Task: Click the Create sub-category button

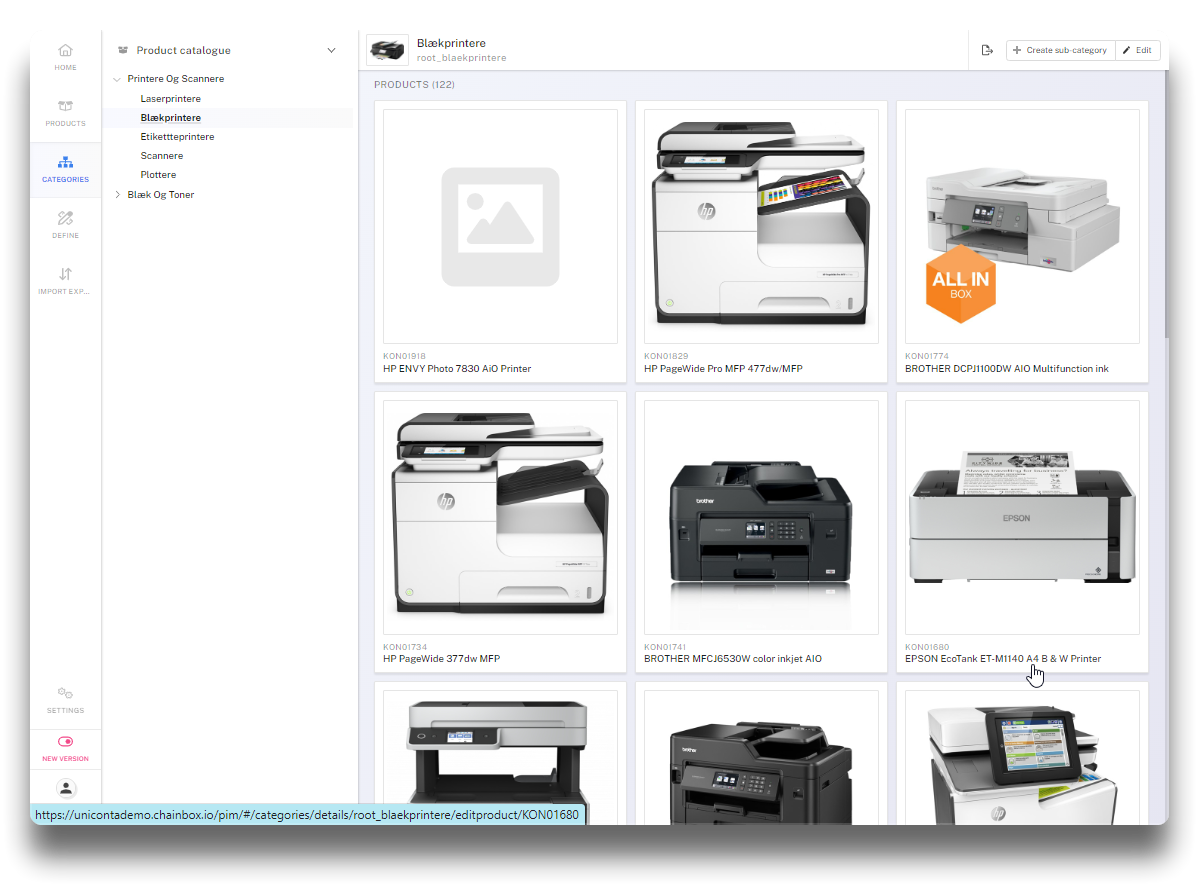Action: 1061,50
